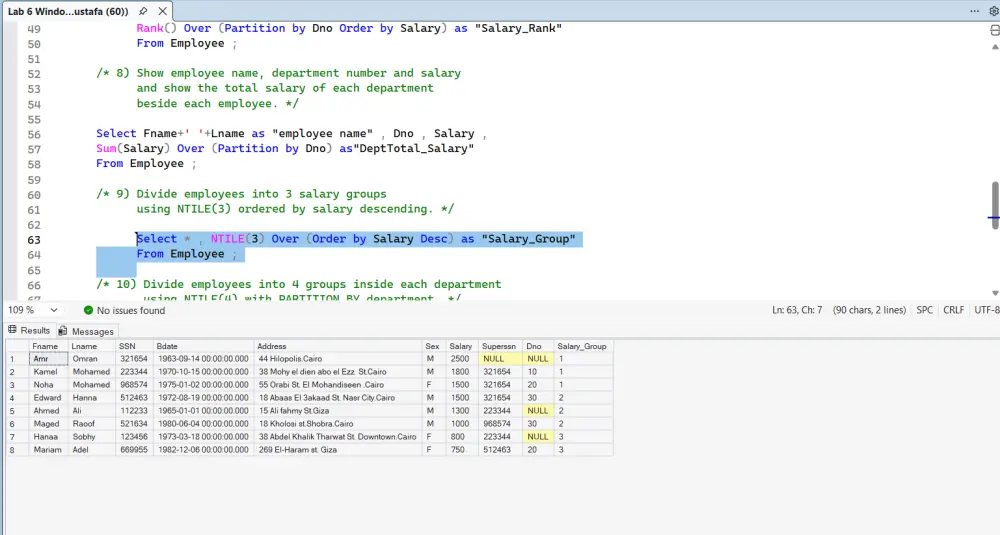Open the 109 % zoom dropdown
The width and height of the screenshot is (1000, 535).
point(54,310)
